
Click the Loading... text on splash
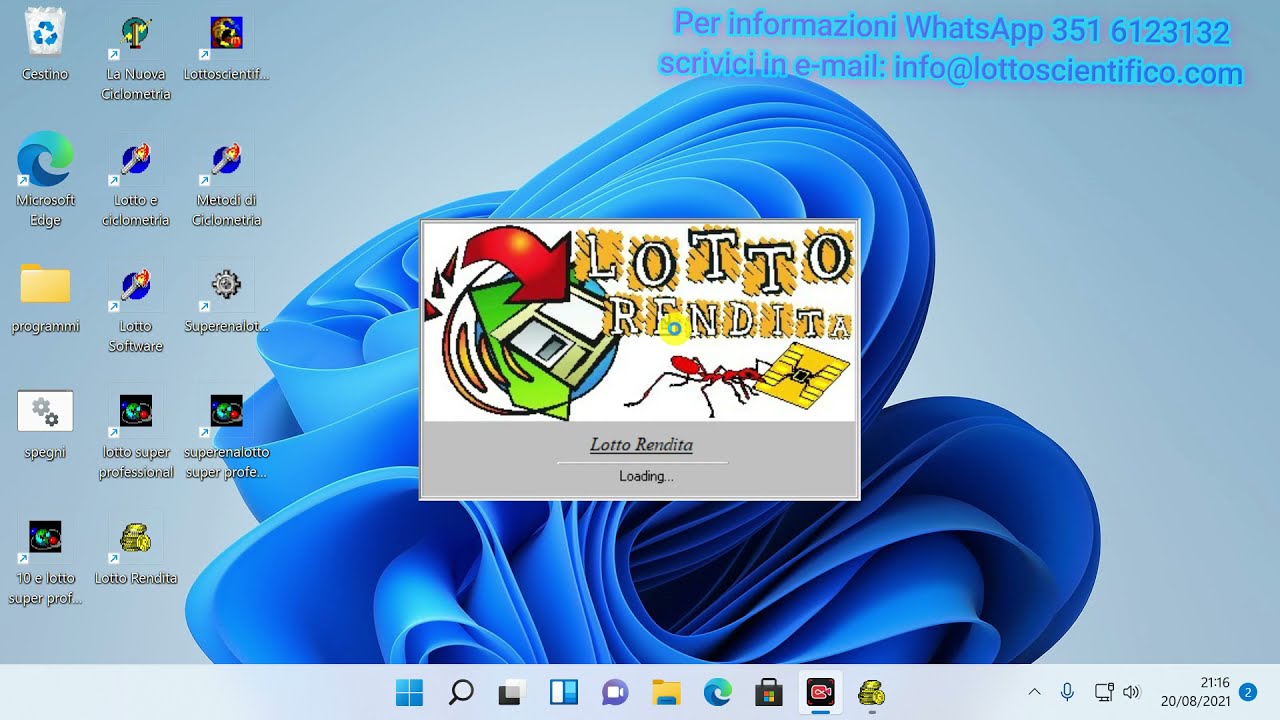(x=646, y=476)
